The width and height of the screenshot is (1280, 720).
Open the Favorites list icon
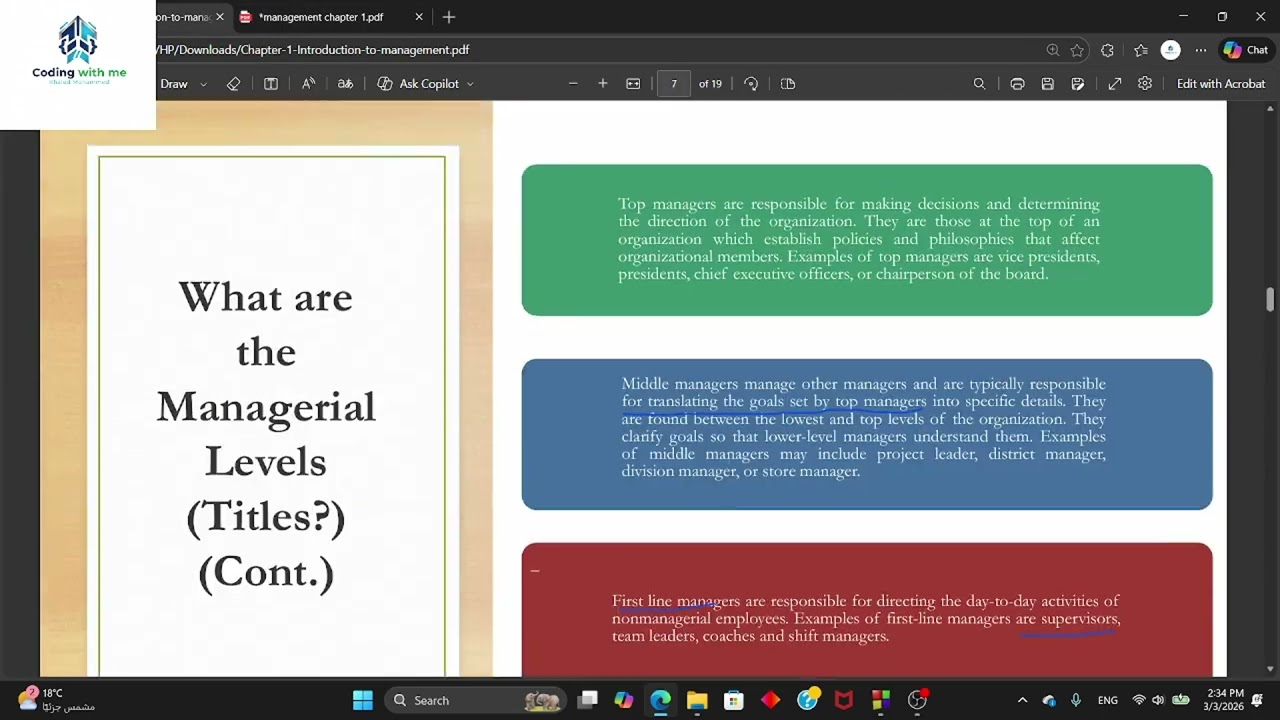pyautogui.click(x=1141, y=50)
